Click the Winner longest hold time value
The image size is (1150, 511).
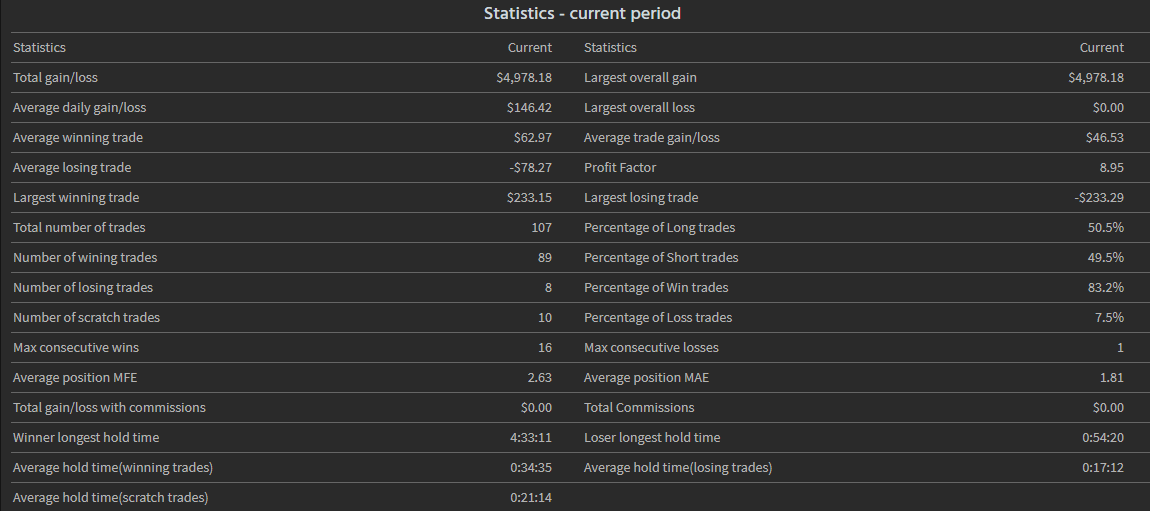click(531, 438)
